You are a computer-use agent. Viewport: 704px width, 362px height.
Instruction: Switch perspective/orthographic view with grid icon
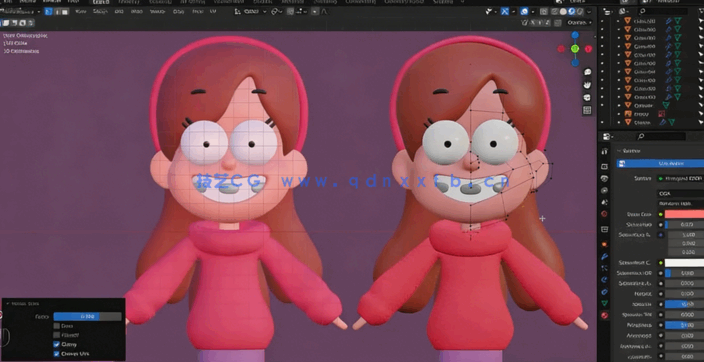[587, 110]
